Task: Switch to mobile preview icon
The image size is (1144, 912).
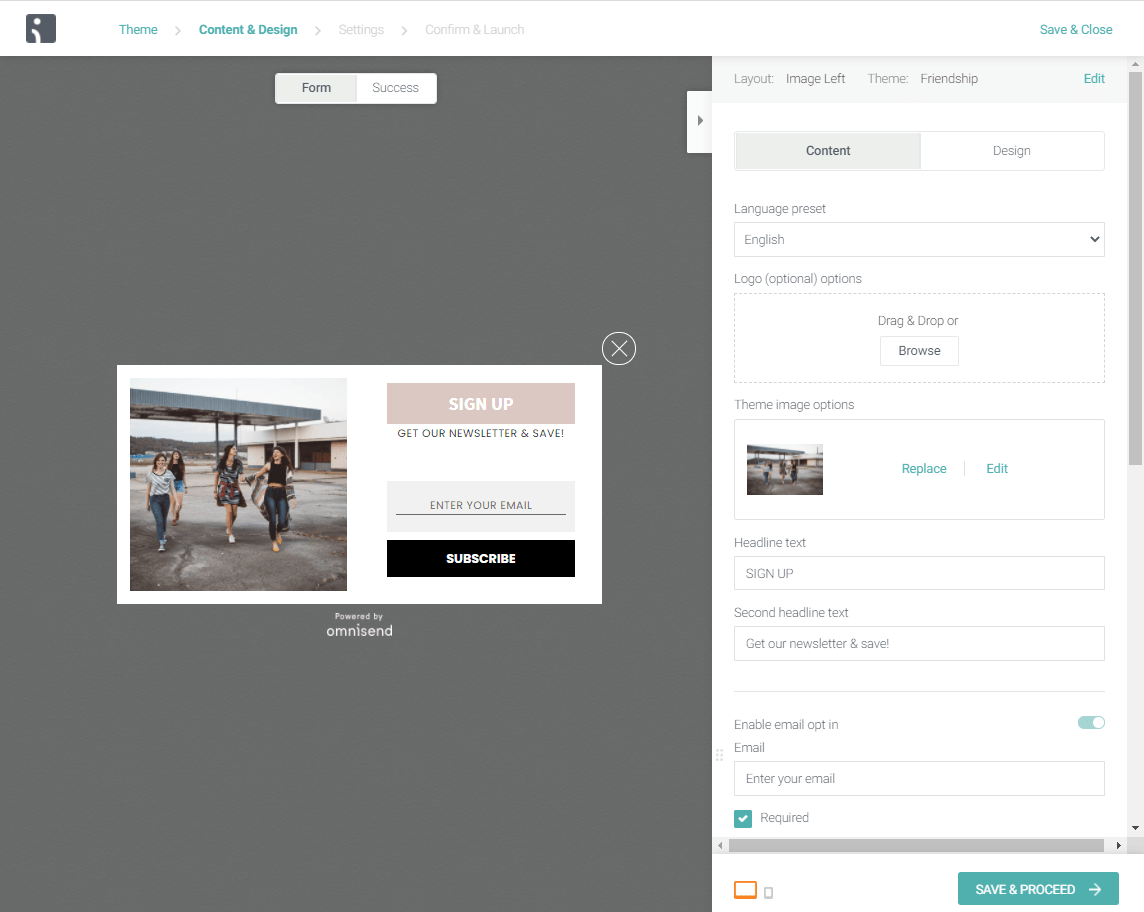Action: click(x=768, y=892)
